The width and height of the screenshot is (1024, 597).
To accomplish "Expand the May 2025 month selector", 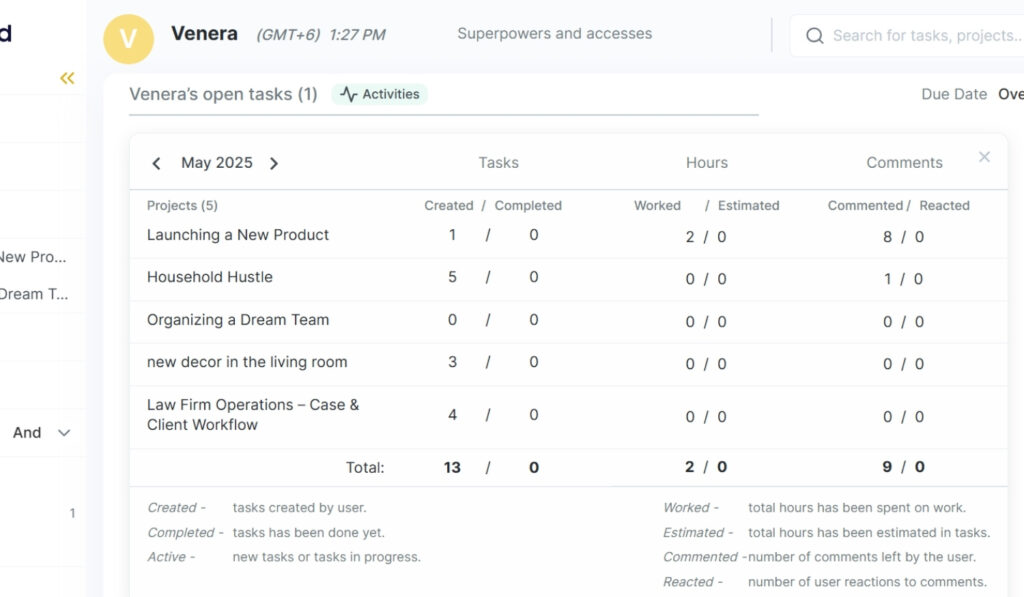I will [215, 162].
